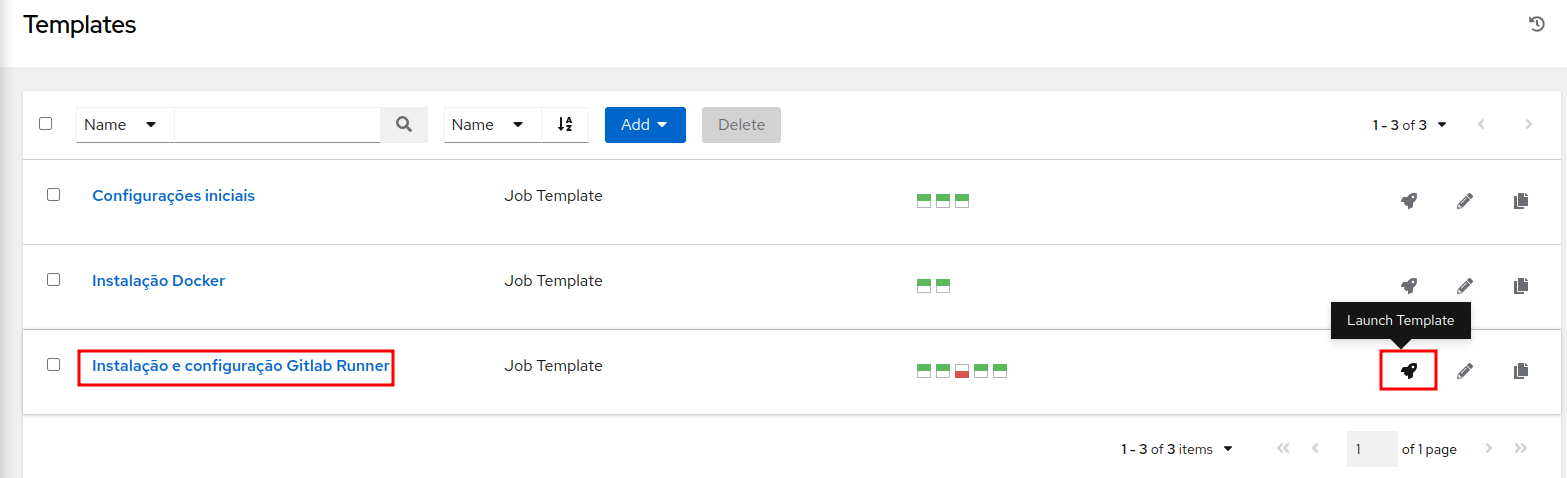1567x478 pixels.
Task: Edit the Configurações iniciais template
Action: tap(1465, 201)
